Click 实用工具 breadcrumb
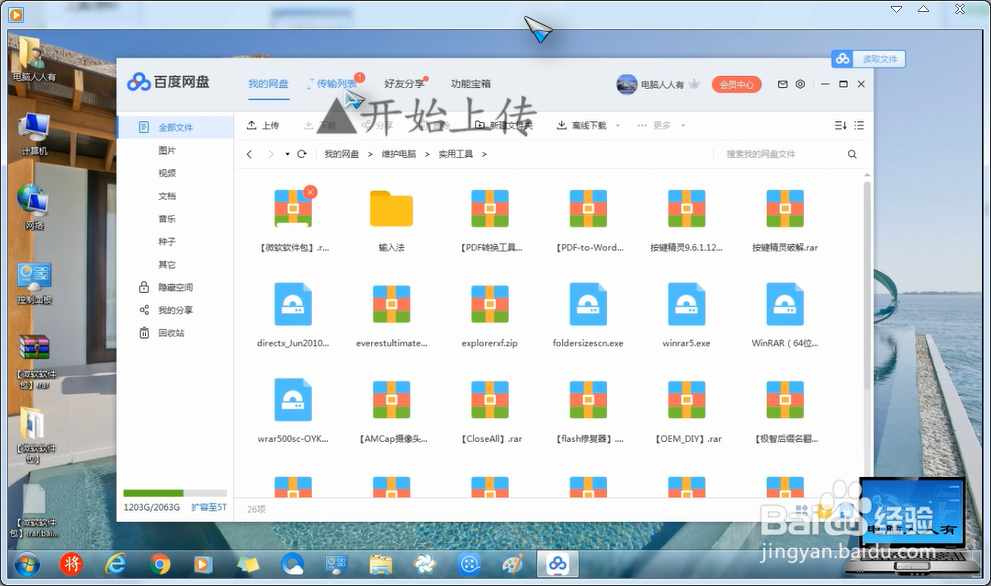Viewport: 991px width, 586px height. coord(456,154)
